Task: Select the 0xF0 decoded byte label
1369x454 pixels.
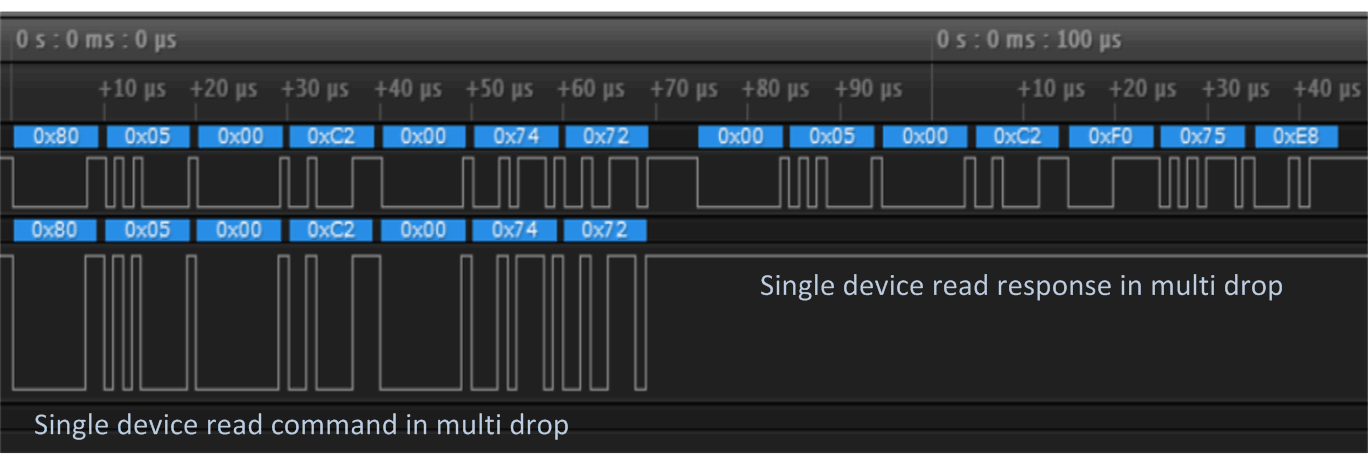Action: pyautogui.click(x=1111, y=137)
